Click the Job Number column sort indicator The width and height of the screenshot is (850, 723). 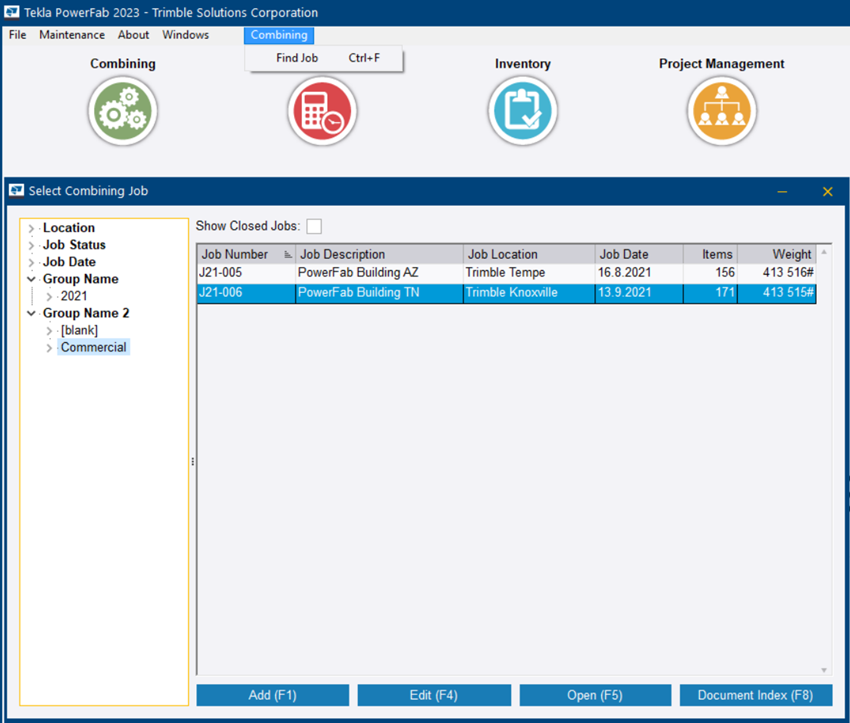288,254
